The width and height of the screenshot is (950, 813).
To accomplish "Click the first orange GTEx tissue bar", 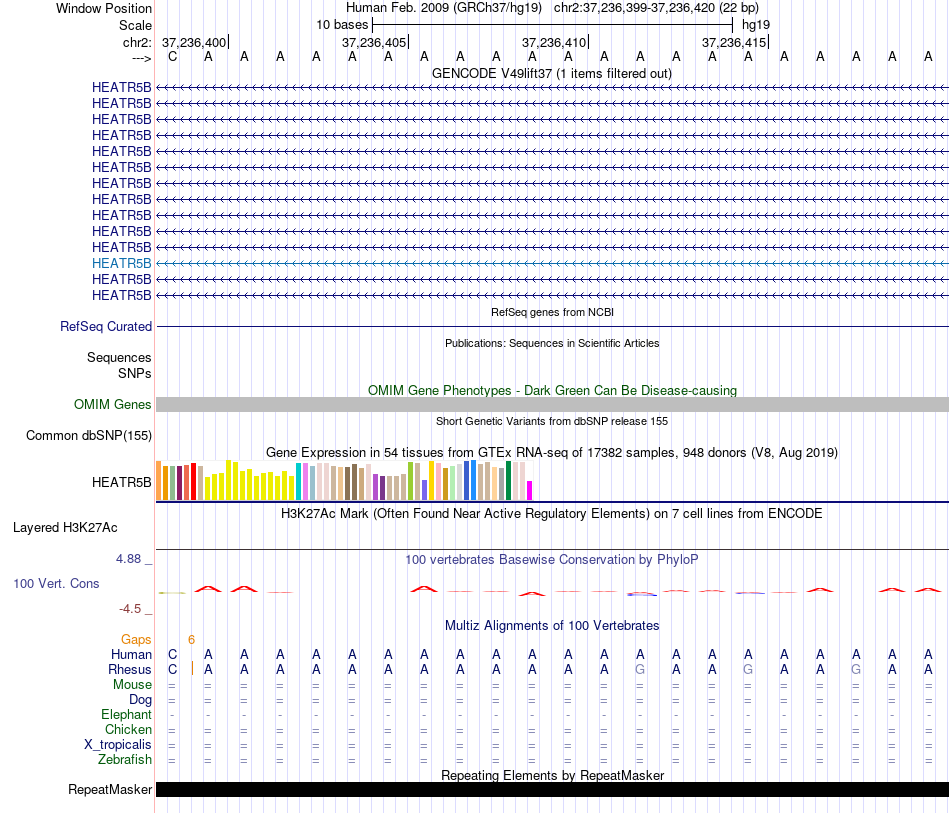I will (x=159, y=480).
